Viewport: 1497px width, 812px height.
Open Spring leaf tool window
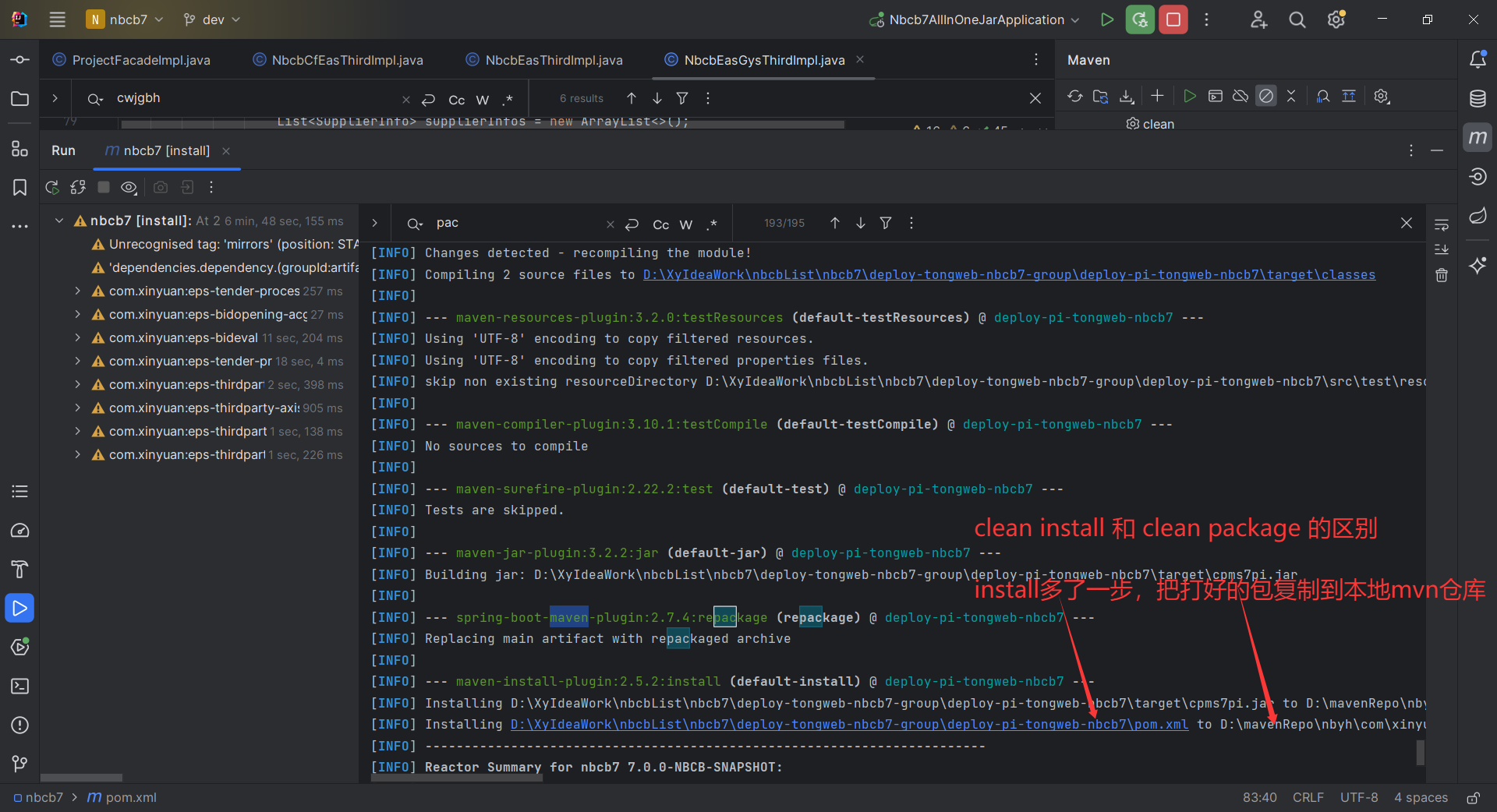pyautogui.click(x=1478, y=215)
